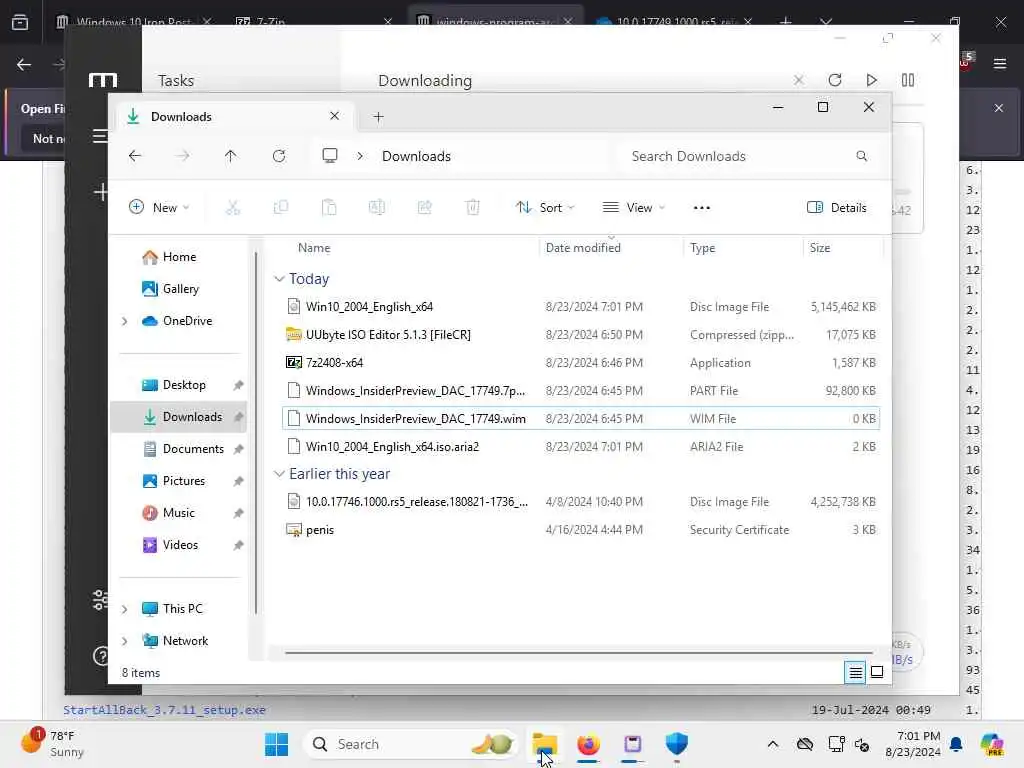Open the Sort dropdown
The height and width of the screenshot is (768, 1024).
[x=545, y=208]
